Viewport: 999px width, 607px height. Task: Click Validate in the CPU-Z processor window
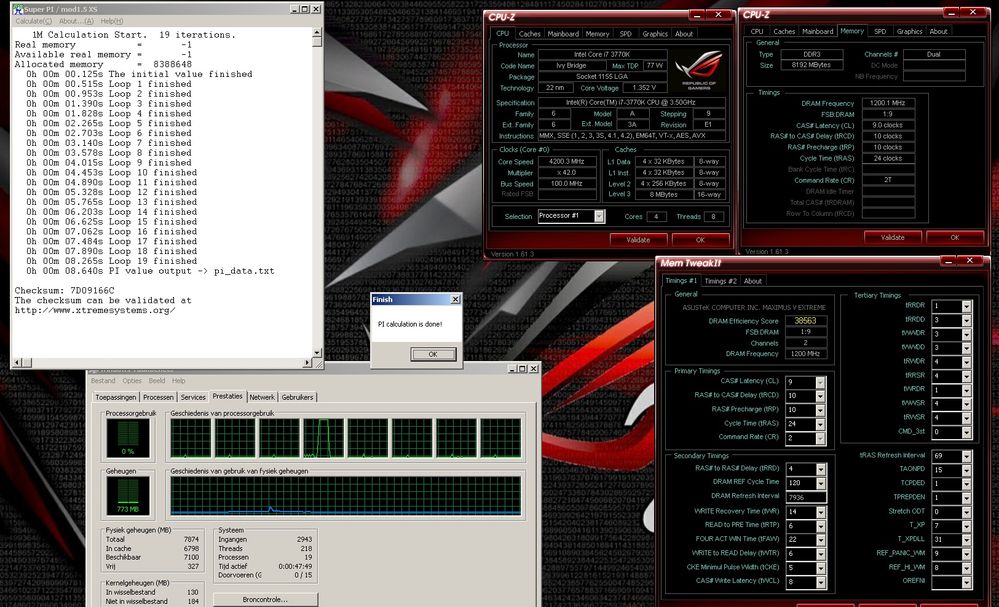[x=638, y=239]
